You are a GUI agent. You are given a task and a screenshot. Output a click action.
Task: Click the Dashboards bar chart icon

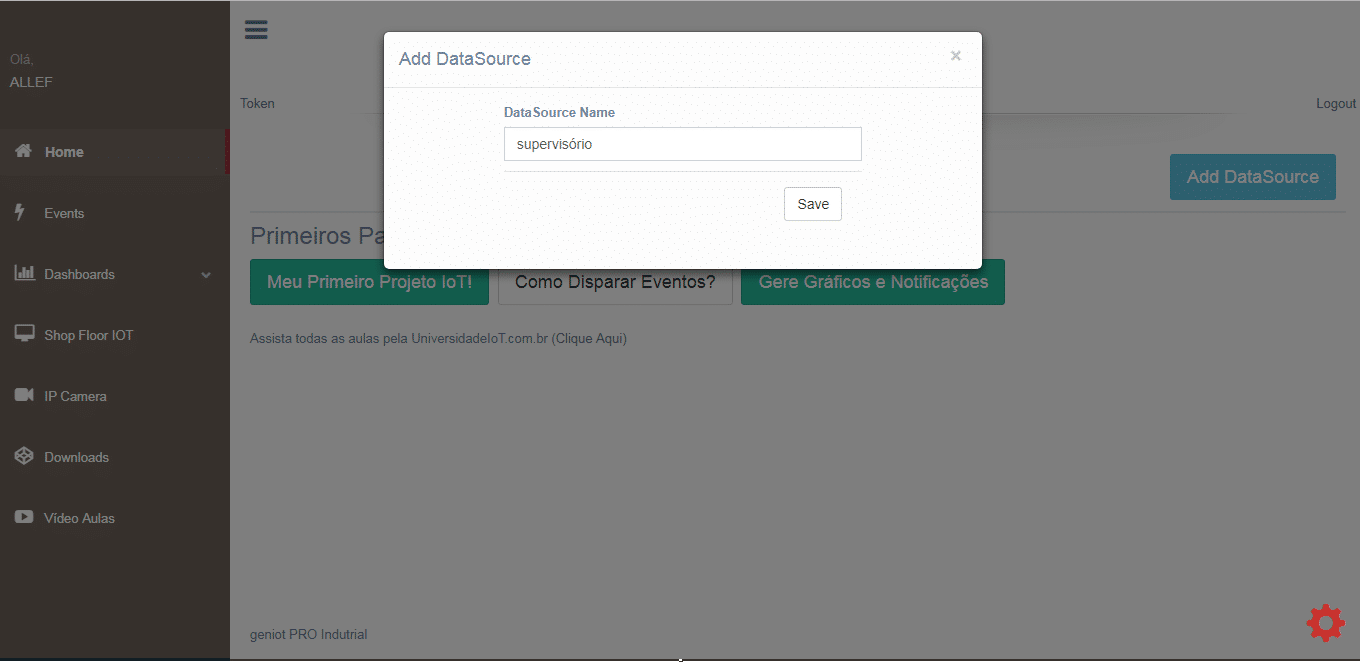24,273
